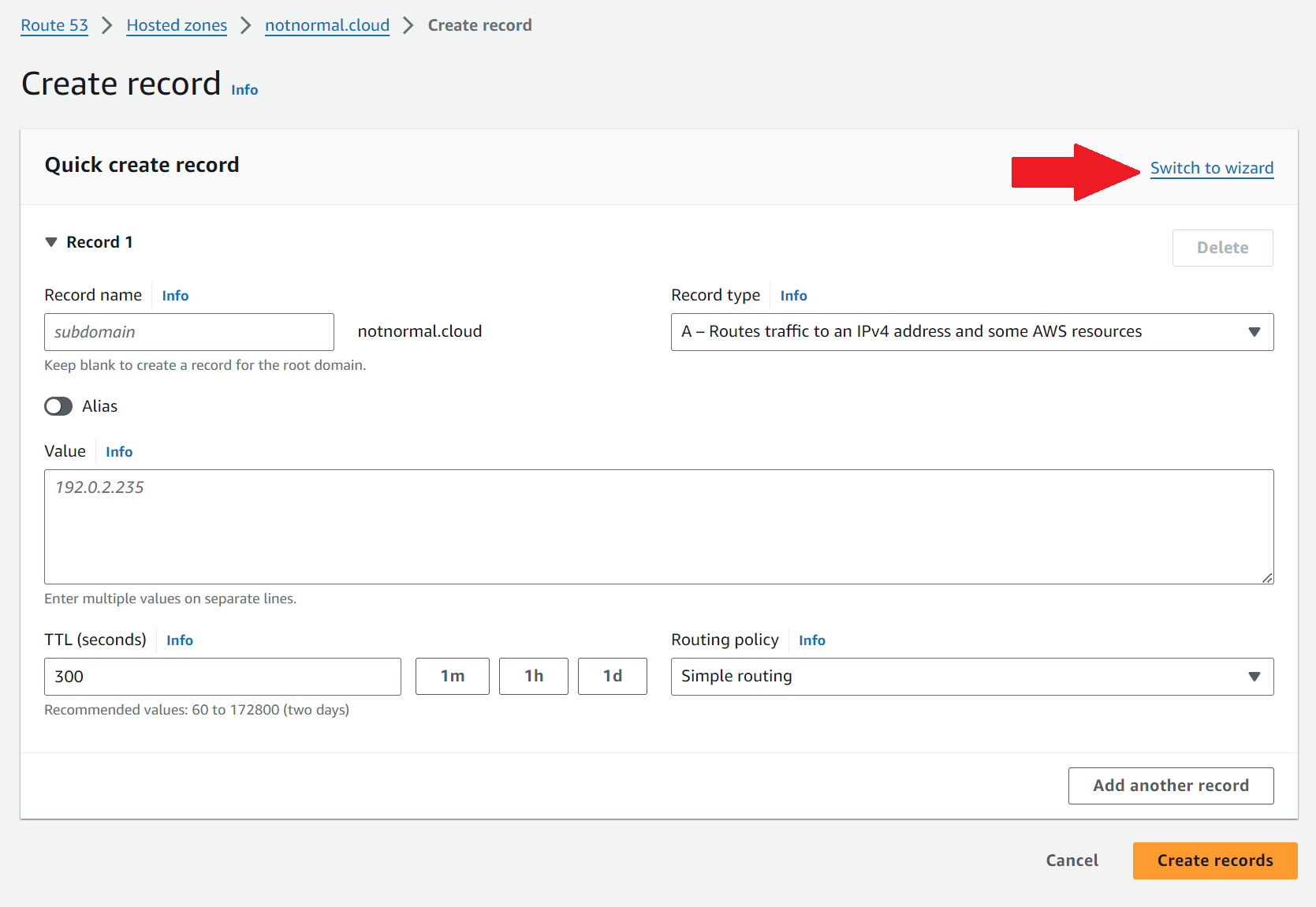Go back to Route 53 home via breadcrumb
The image size is (1316, 907).
click(54, 24)
